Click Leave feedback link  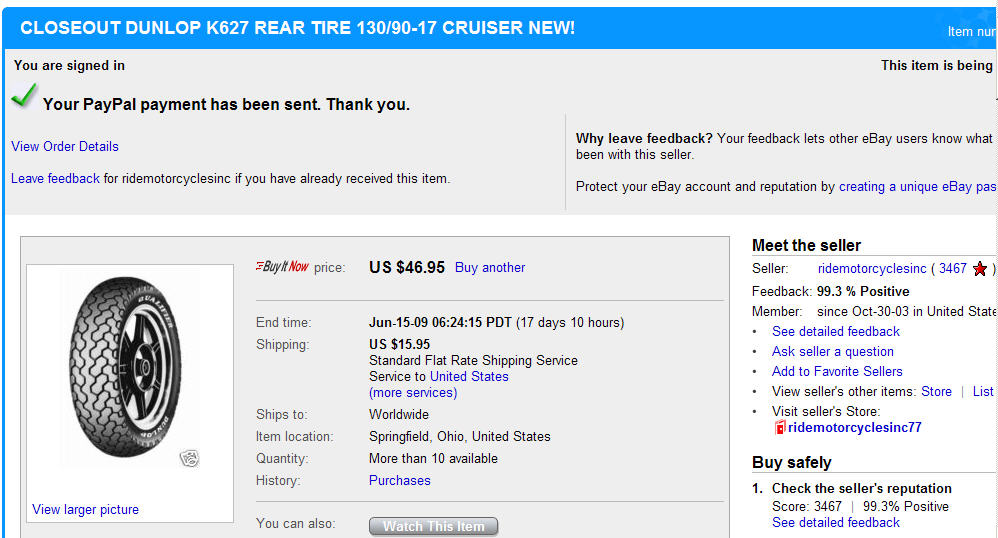55,178
